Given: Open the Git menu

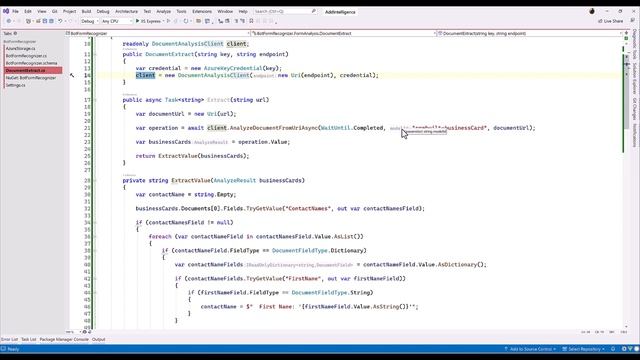Looking at the screenshot, I should [54, 11].
